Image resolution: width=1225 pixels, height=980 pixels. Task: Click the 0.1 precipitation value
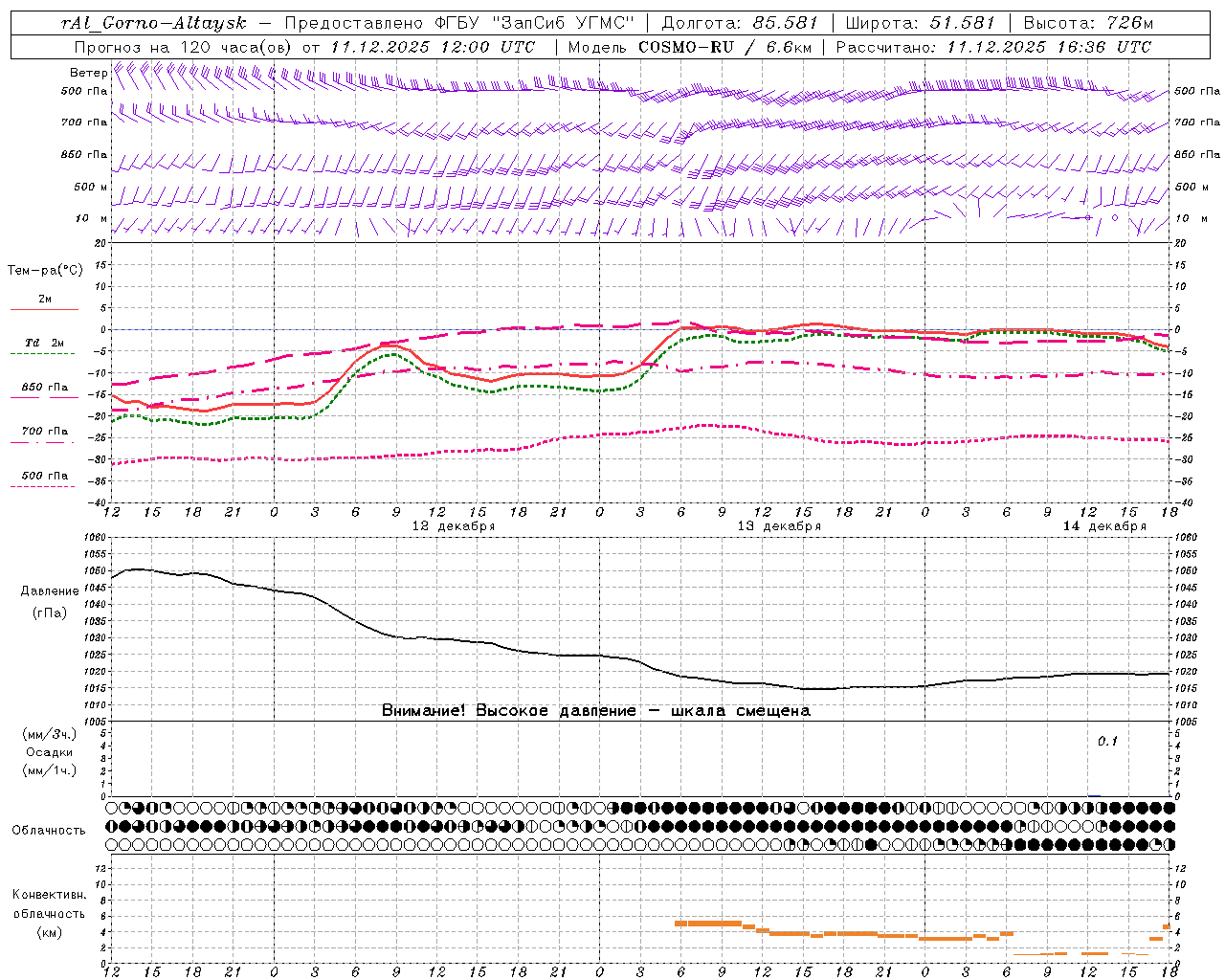tap(1107, 742)
